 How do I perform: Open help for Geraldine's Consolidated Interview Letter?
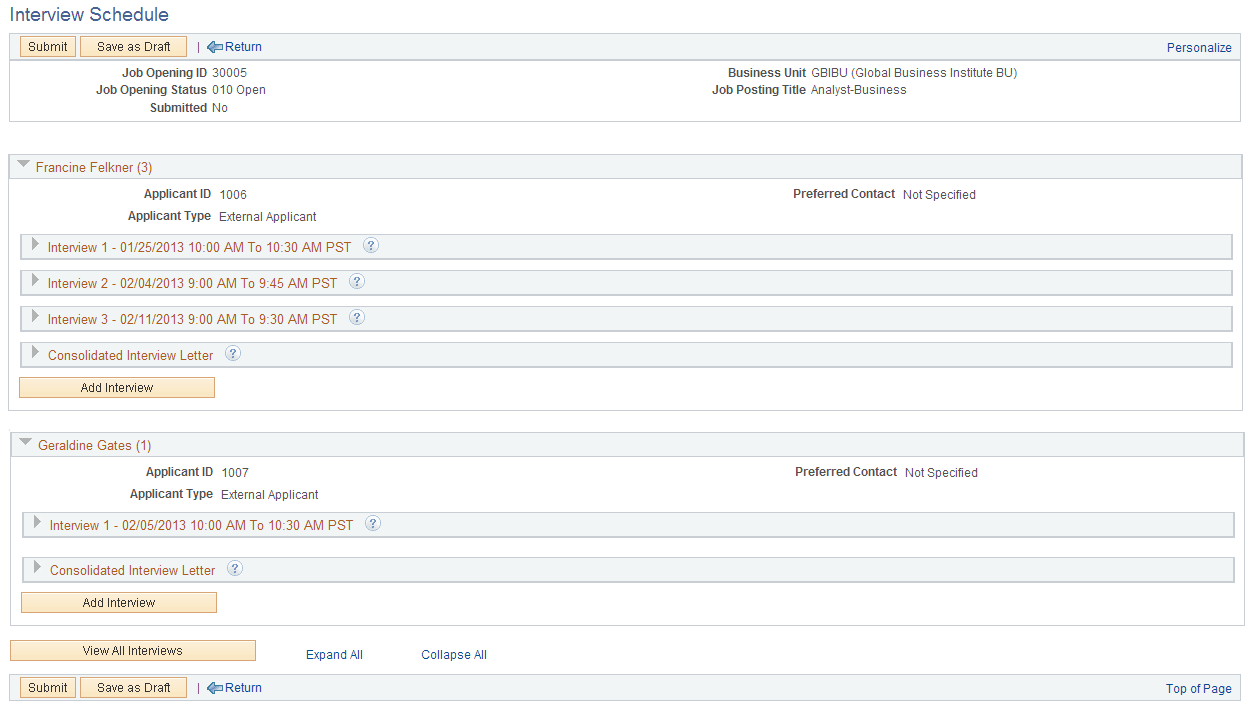(234, 569)
